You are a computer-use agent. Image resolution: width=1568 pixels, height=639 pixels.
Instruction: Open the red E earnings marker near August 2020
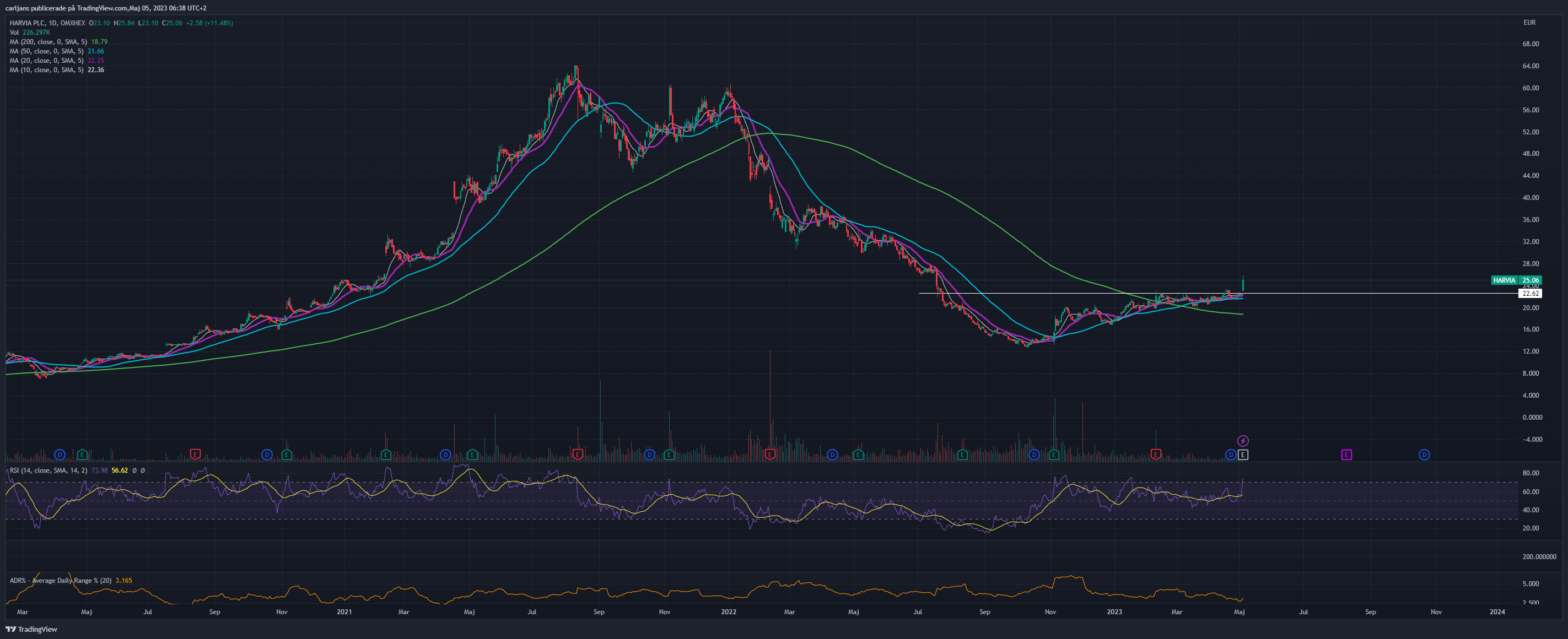tap(196, 454)
